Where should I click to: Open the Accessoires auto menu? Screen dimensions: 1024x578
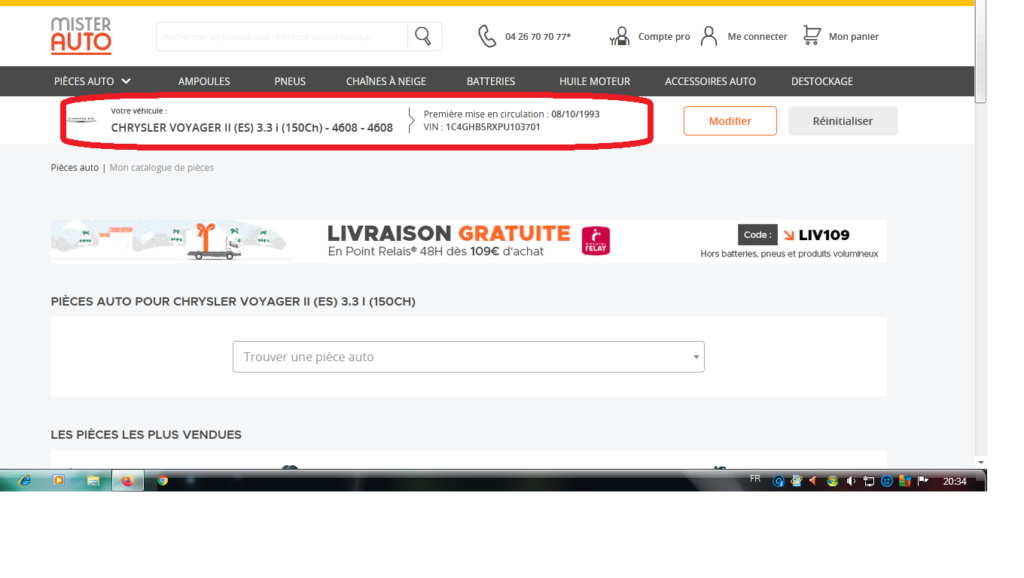point(711,81)
